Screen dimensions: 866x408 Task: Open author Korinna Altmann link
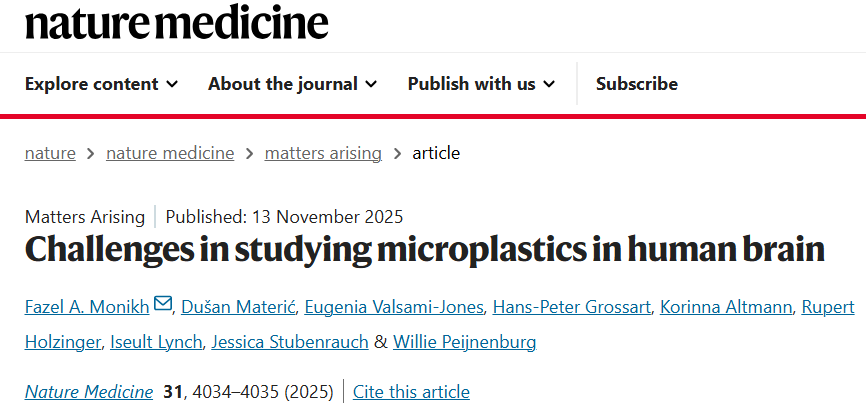tap(725, 305)
